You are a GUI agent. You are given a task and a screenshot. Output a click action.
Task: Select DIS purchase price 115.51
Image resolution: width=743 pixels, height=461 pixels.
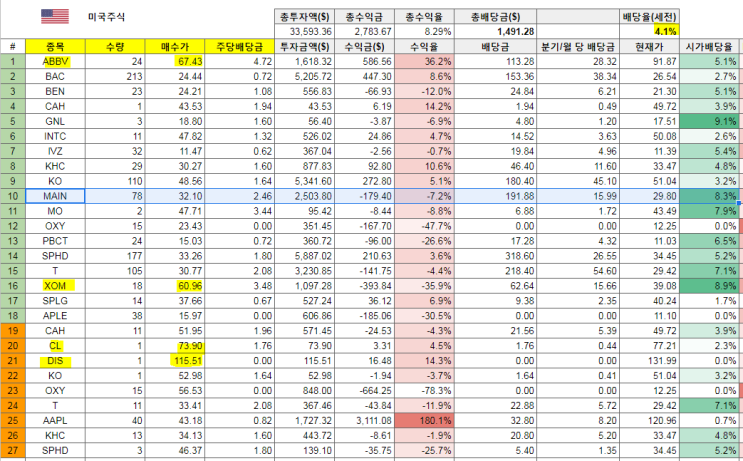coord(175,361)
